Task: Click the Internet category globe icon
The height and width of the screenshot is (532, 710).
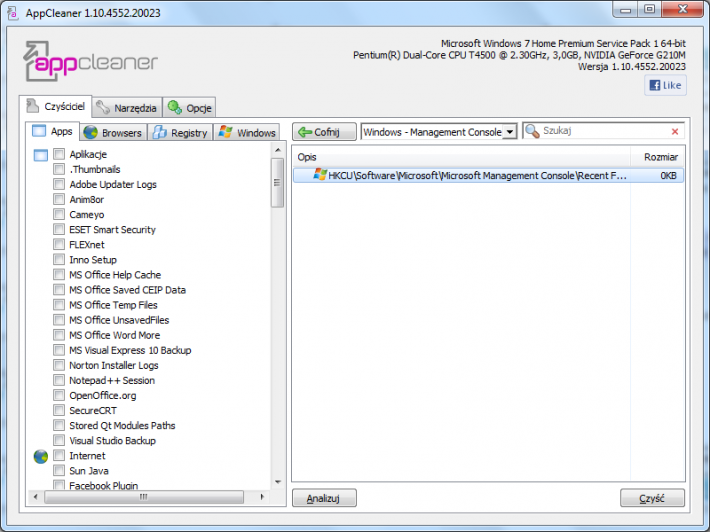Action: click(x=41, y=456)
